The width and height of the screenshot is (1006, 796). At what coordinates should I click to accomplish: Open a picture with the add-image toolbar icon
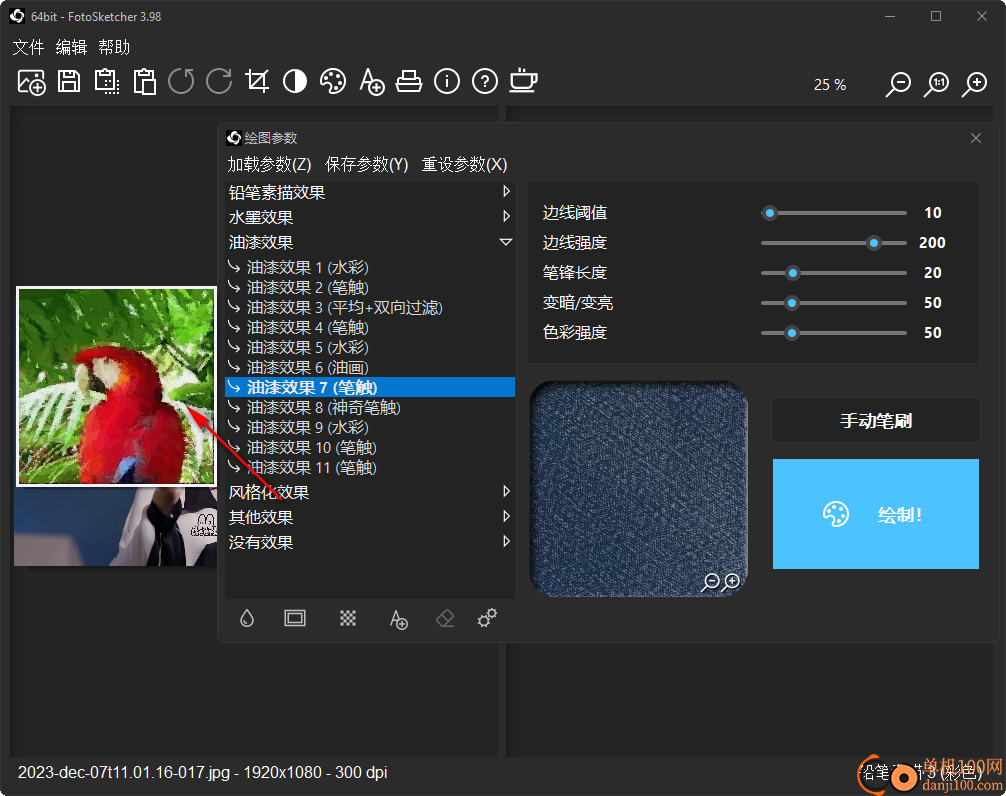coord(31,82)
